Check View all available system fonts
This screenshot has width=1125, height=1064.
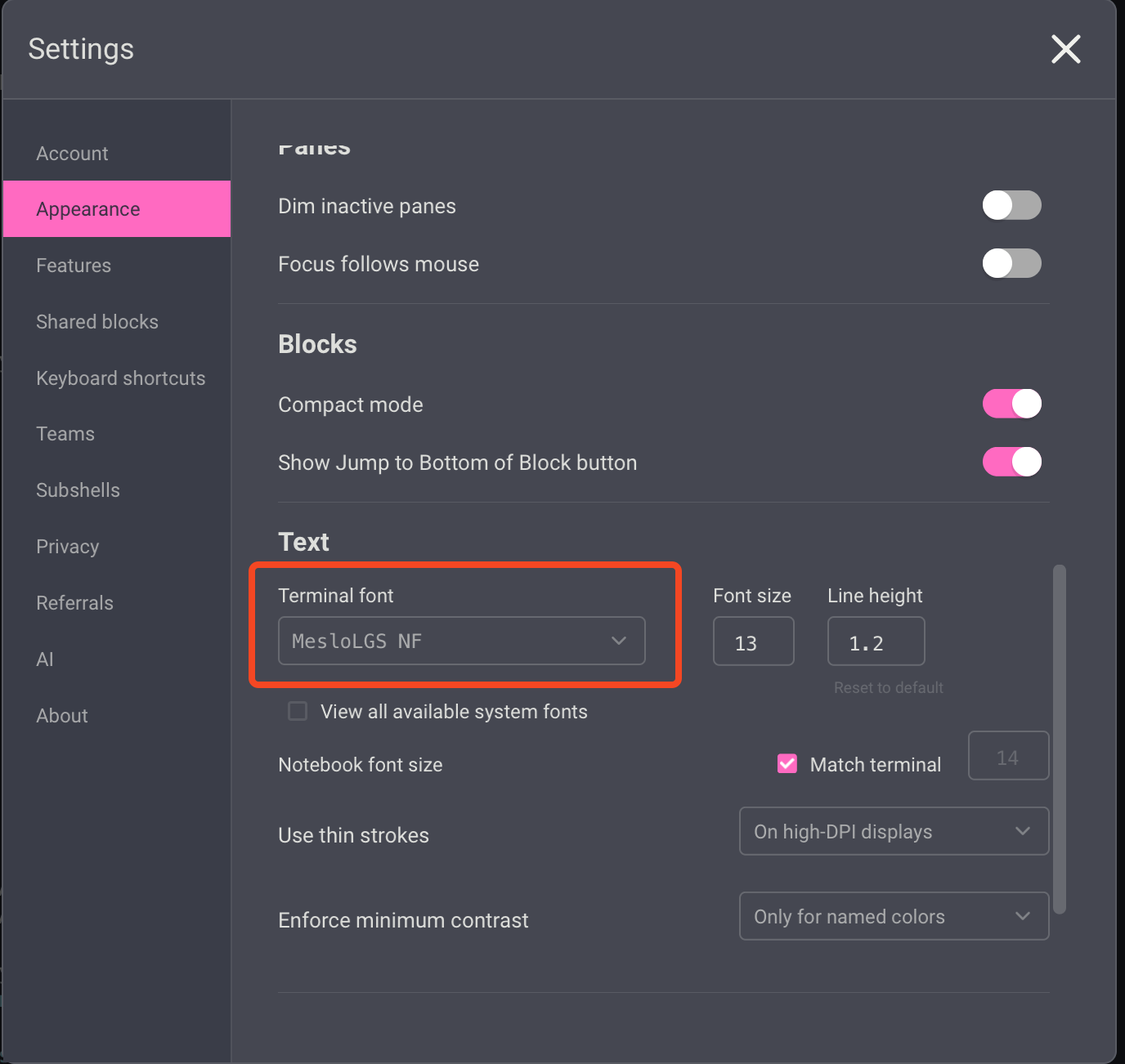click(x=298, y=711)
